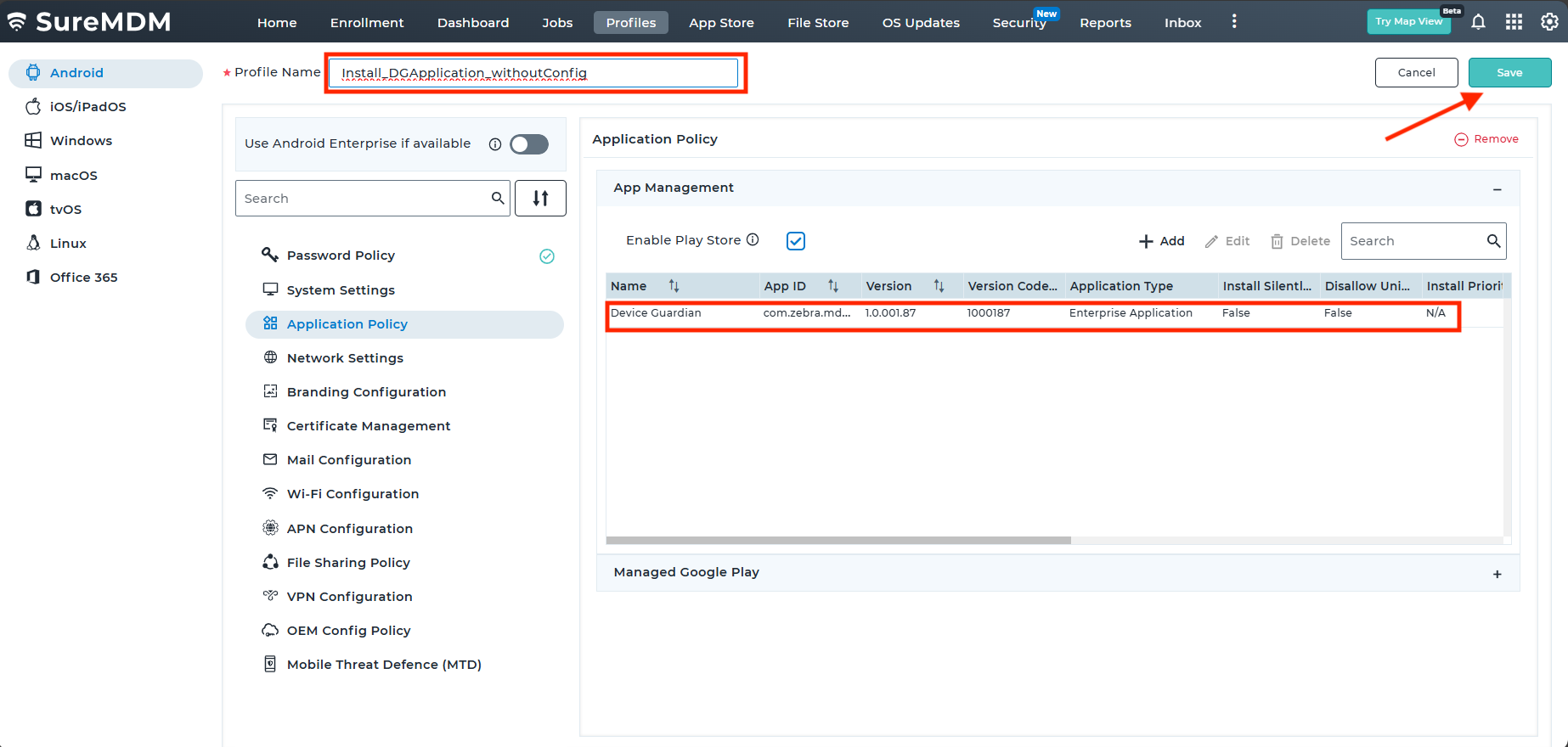The width and height of the screenshot is (1568, 747).
Task: Go to the Home tab
Action: pos(277,23)
